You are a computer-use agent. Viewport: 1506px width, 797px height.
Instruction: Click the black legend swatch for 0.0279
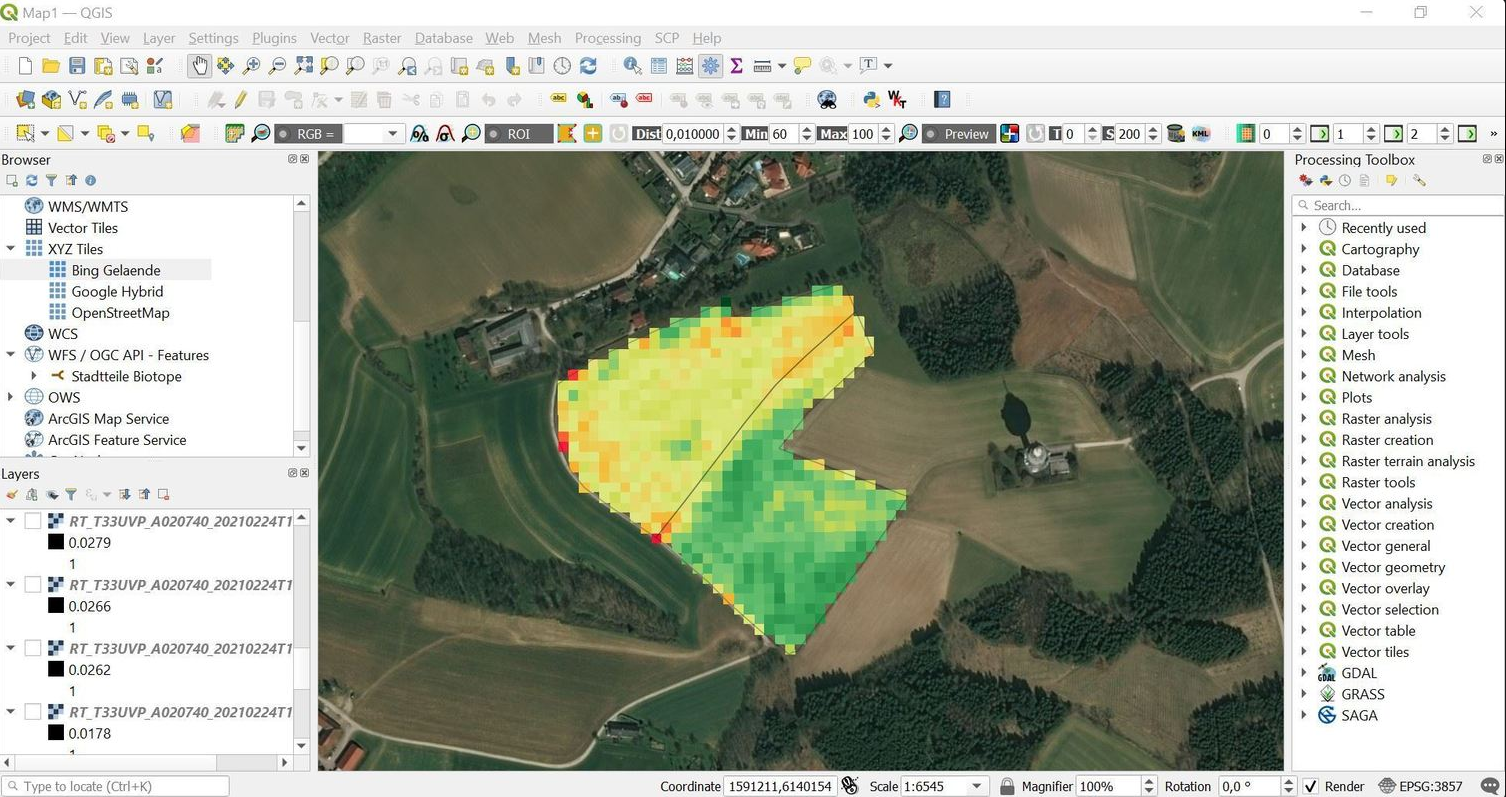55,542
